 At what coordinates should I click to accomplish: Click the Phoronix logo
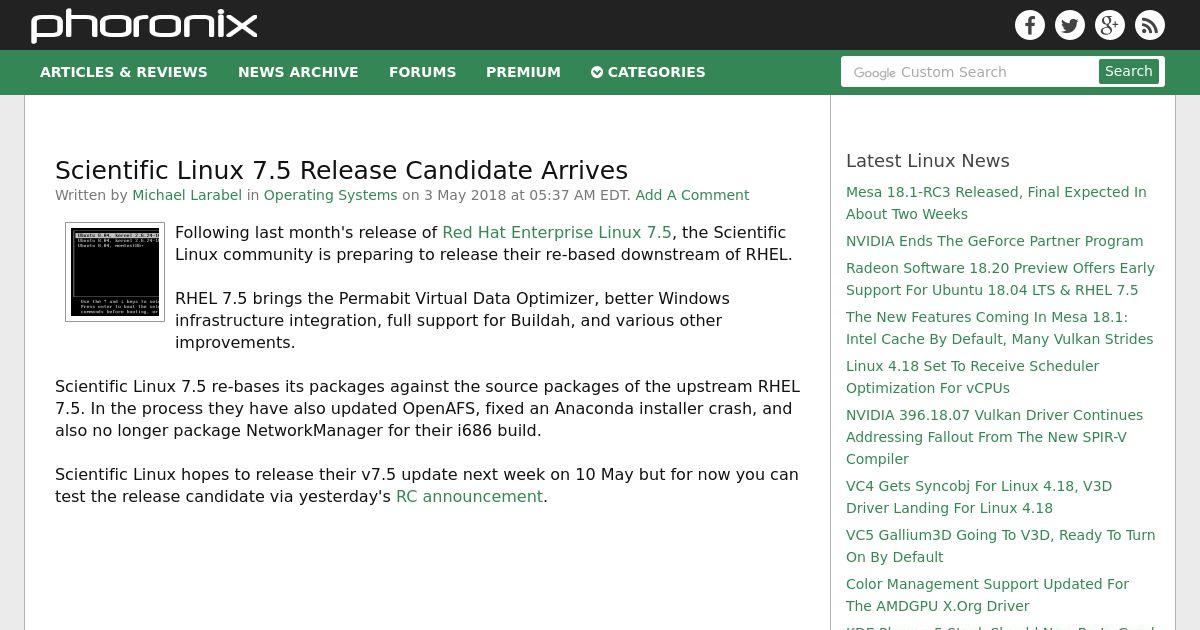click(144, 25)
